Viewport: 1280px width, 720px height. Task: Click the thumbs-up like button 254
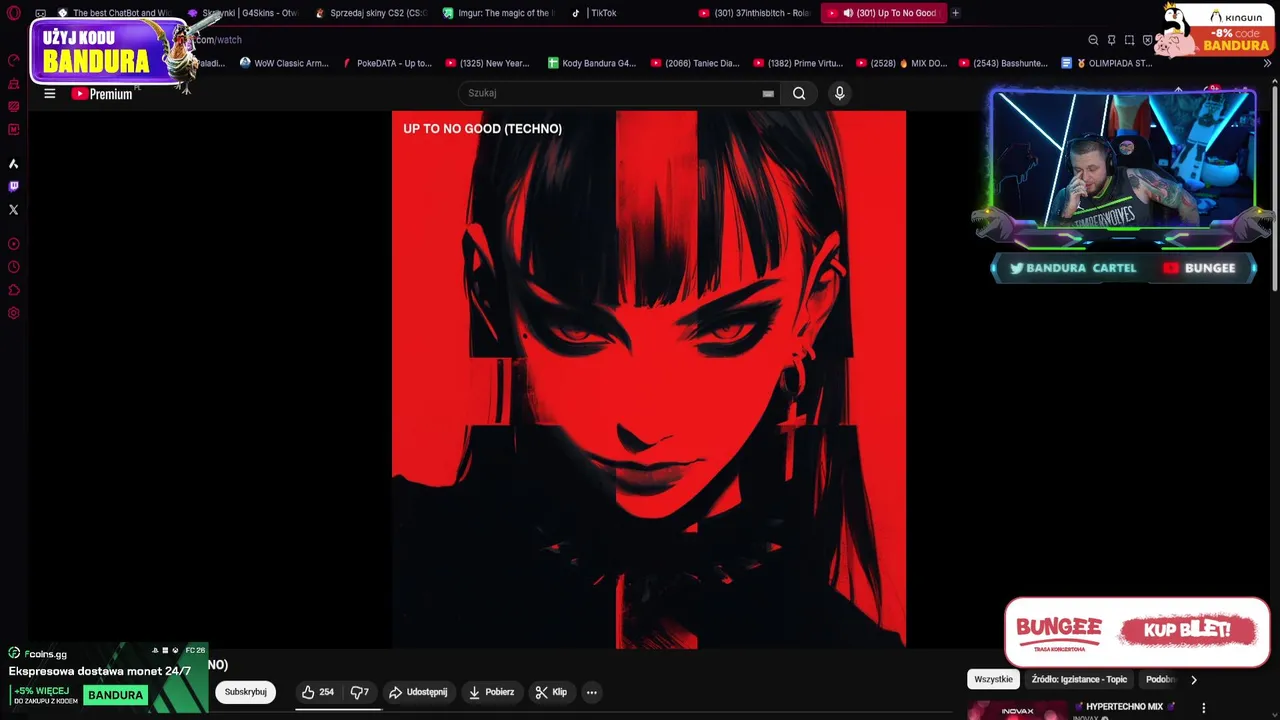pyautogui.click(x=318, y=692)
